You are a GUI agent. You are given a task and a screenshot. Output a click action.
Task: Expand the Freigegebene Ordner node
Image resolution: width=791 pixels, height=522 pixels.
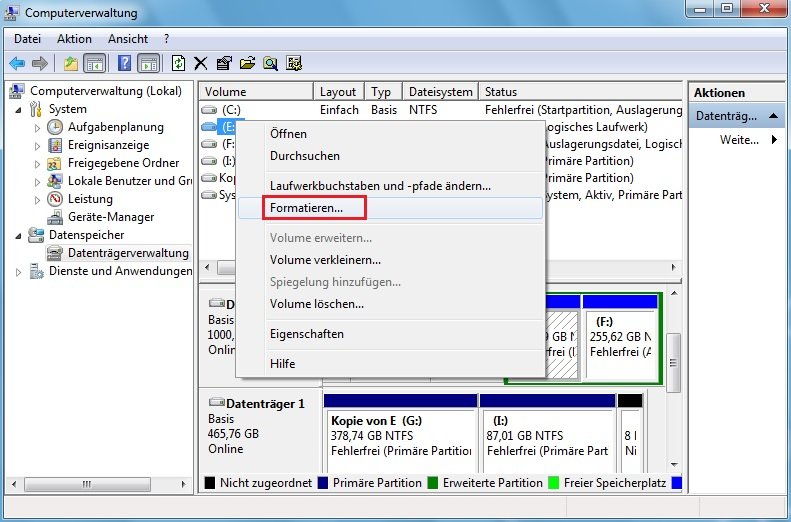(37, 164)
